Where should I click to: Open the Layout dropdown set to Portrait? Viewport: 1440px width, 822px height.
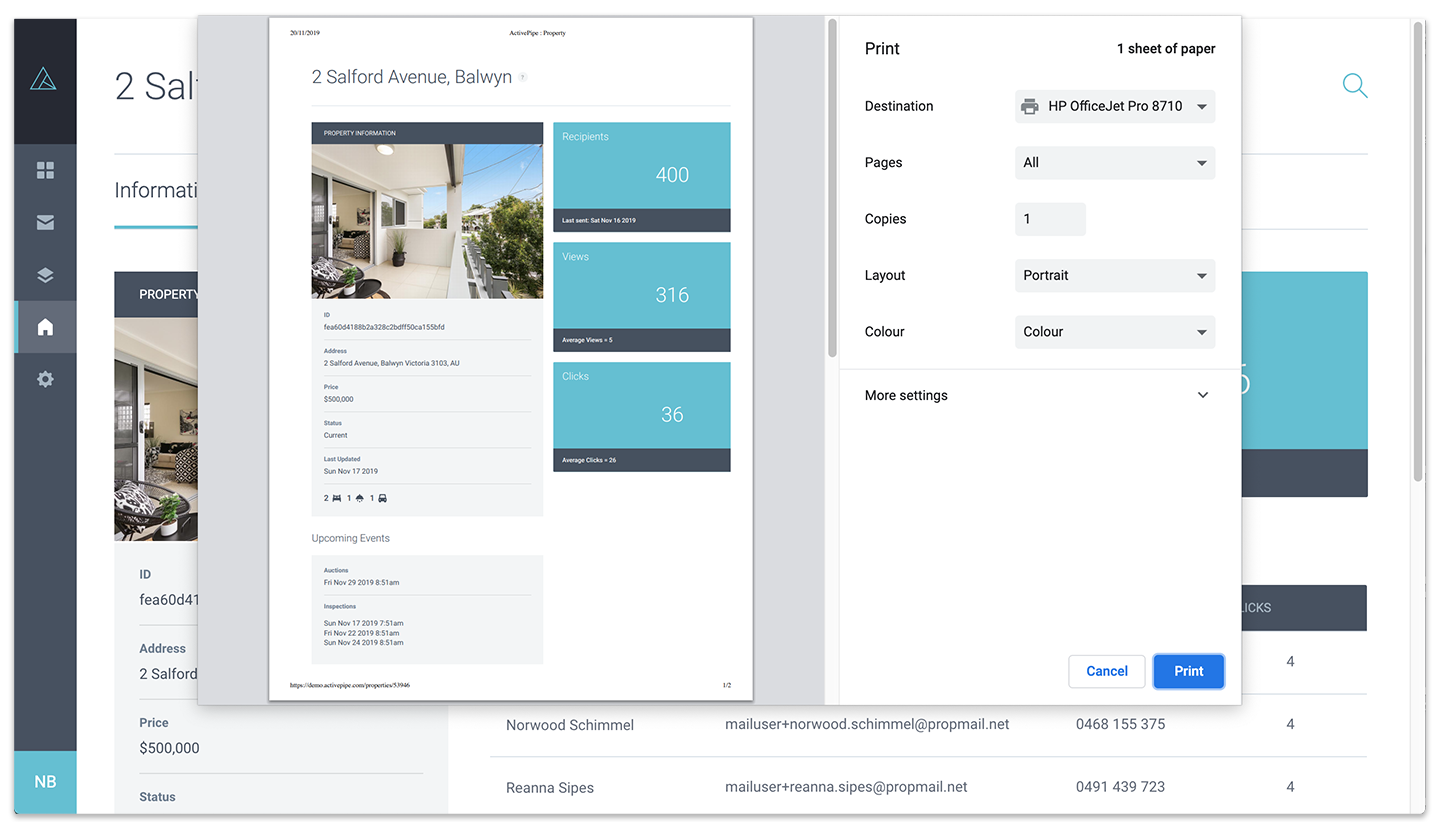click(x=1115, y=275)
